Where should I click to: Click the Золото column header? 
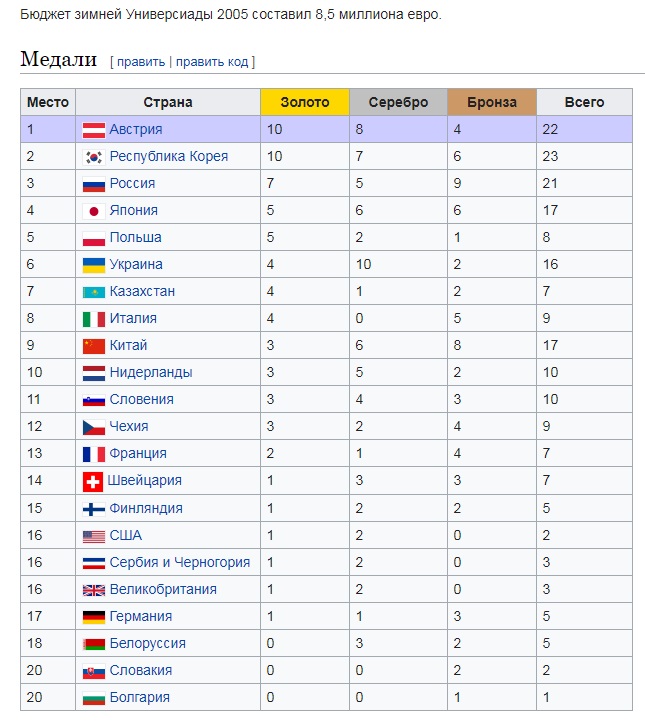pyautogui.click(x=304, y=102)
